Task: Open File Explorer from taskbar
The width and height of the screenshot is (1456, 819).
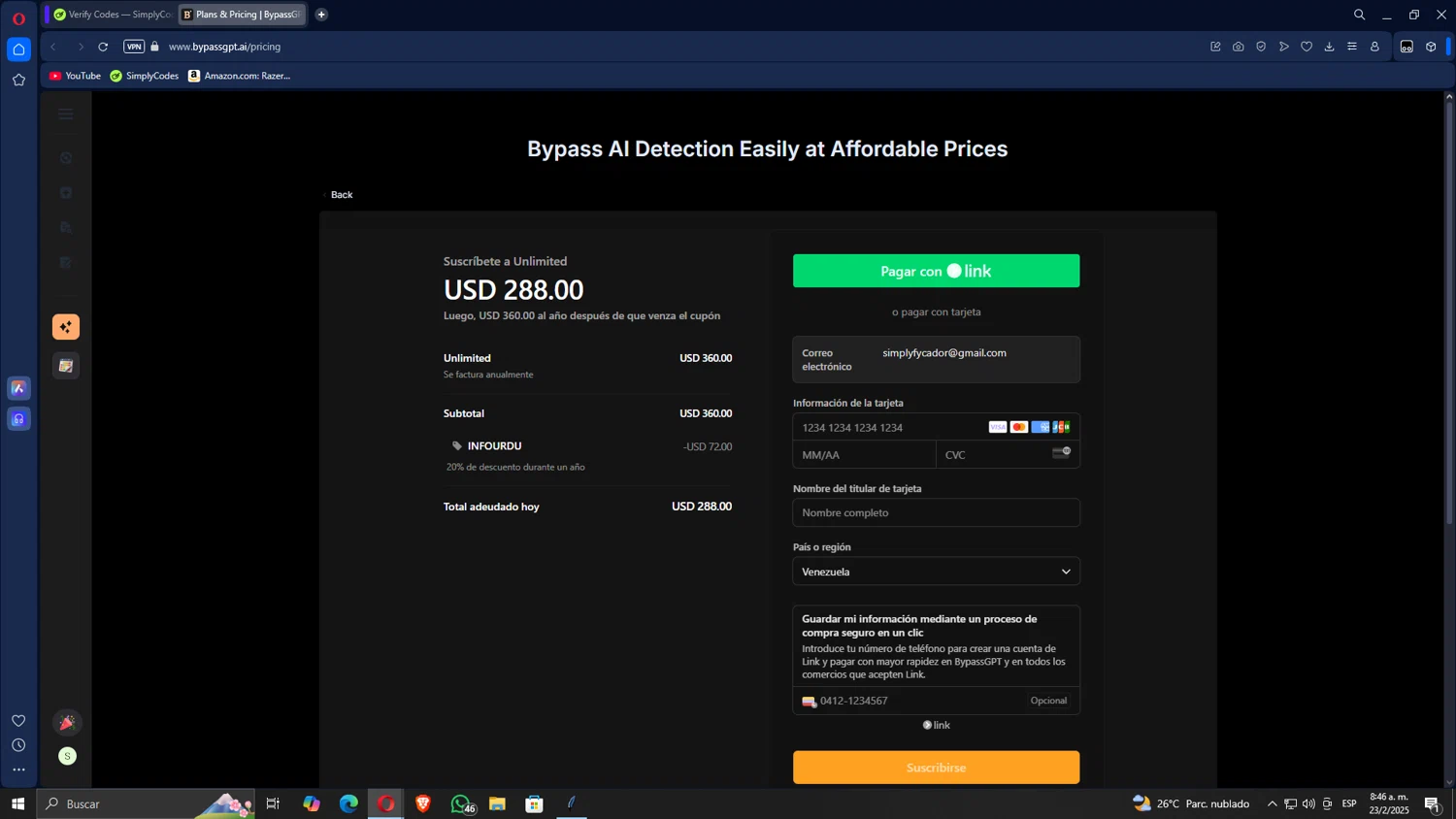Action: click(x=497, y=803)
